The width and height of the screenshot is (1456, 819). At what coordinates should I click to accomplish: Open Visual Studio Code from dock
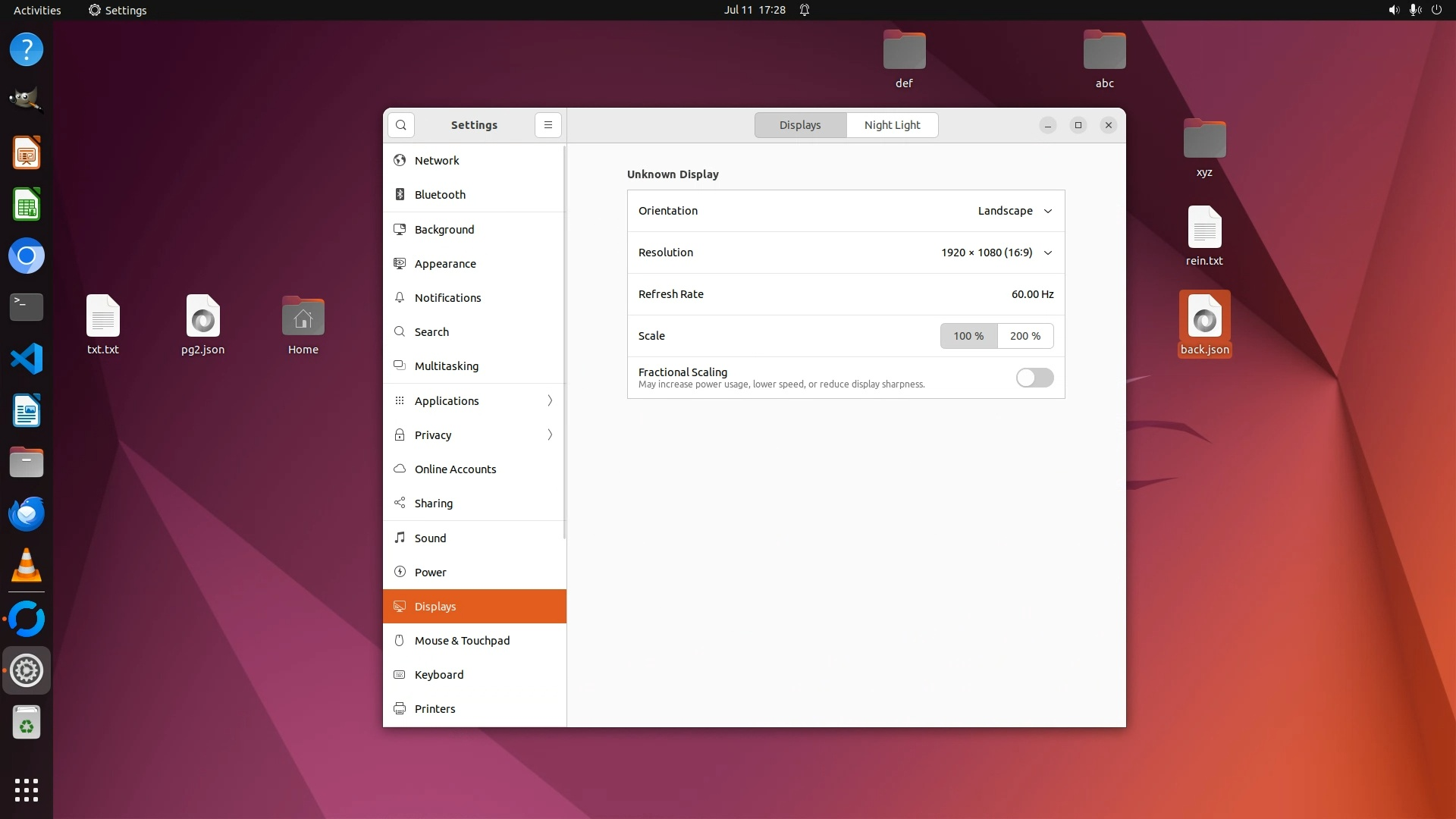27,359
